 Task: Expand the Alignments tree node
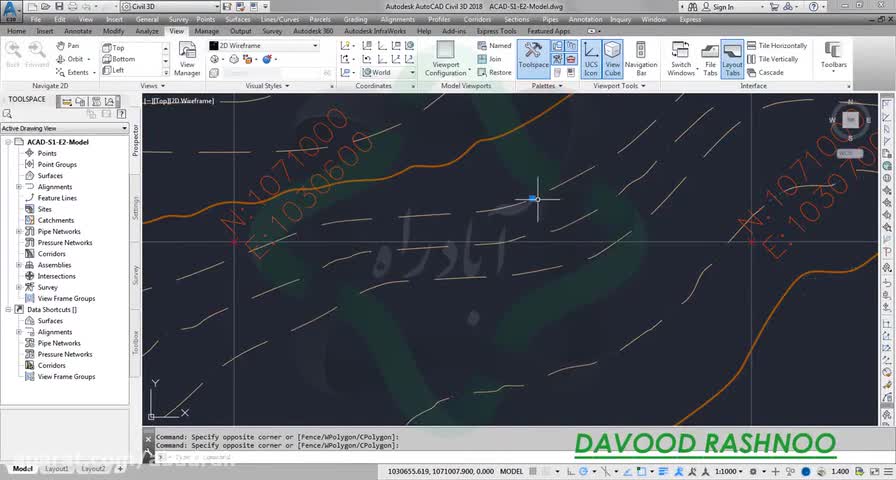[19, 187]
